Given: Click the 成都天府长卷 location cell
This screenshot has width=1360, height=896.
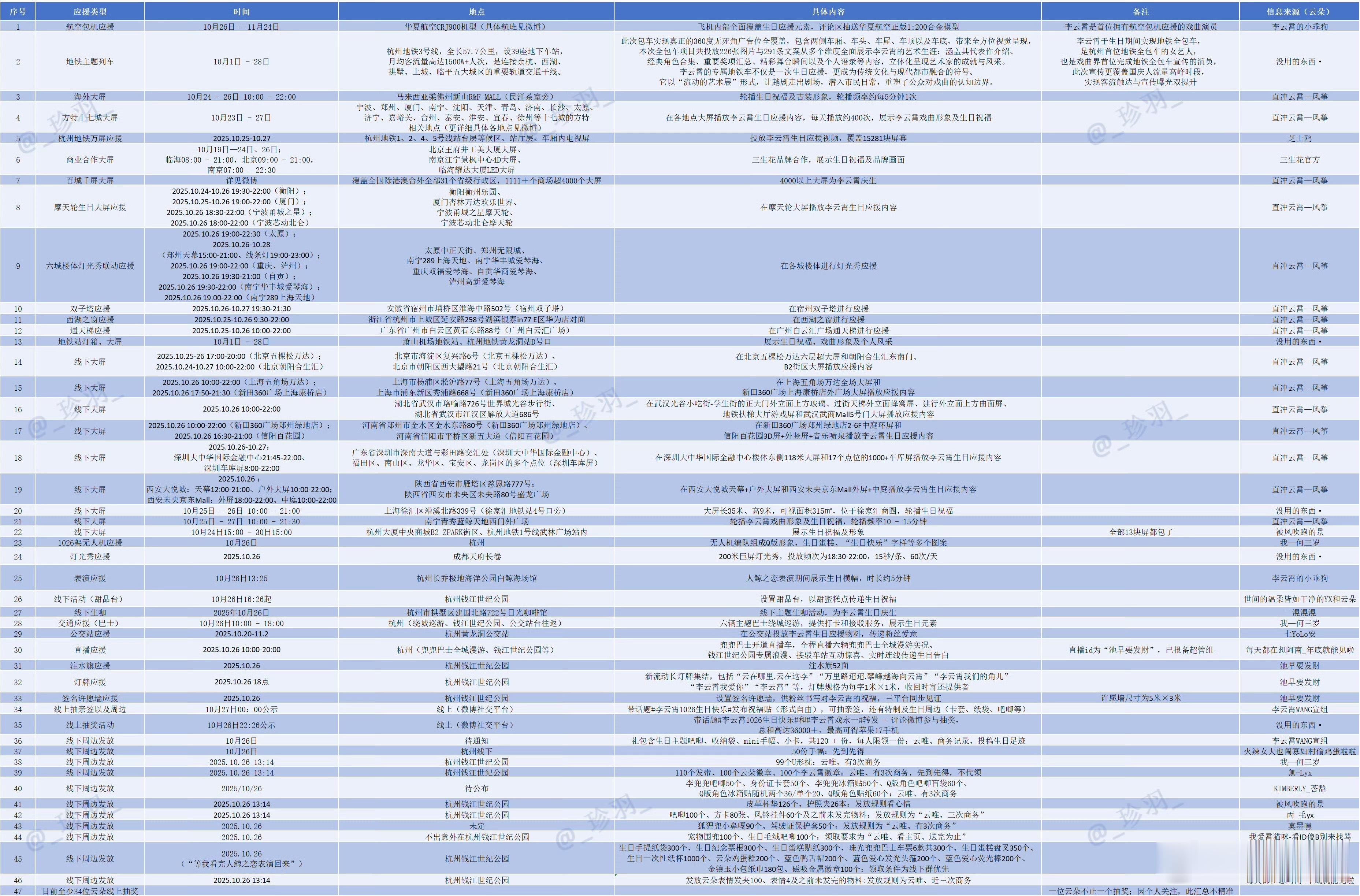Looking at the screenshot, I should (x=476, y=557).
